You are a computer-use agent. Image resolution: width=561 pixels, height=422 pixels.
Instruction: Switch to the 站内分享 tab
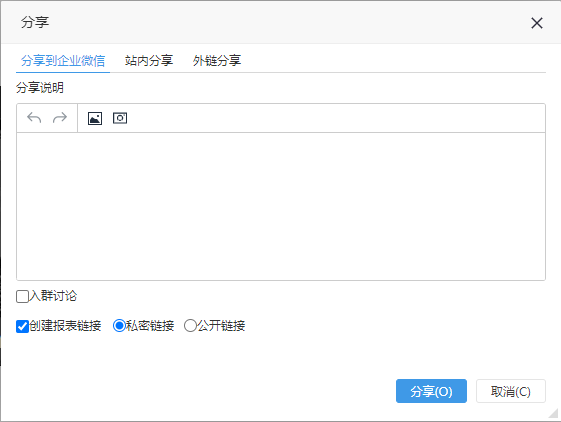[149, 60]
